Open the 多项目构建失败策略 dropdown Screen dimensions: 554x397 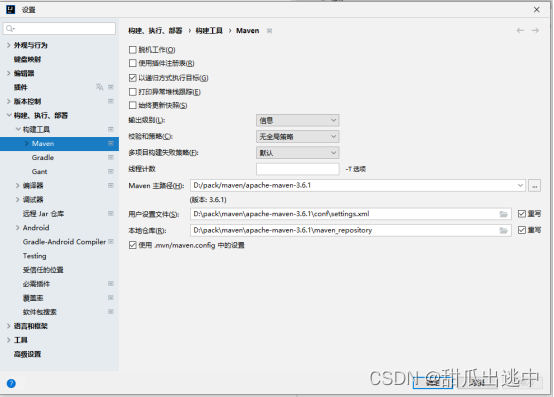[x=297, y=153]
